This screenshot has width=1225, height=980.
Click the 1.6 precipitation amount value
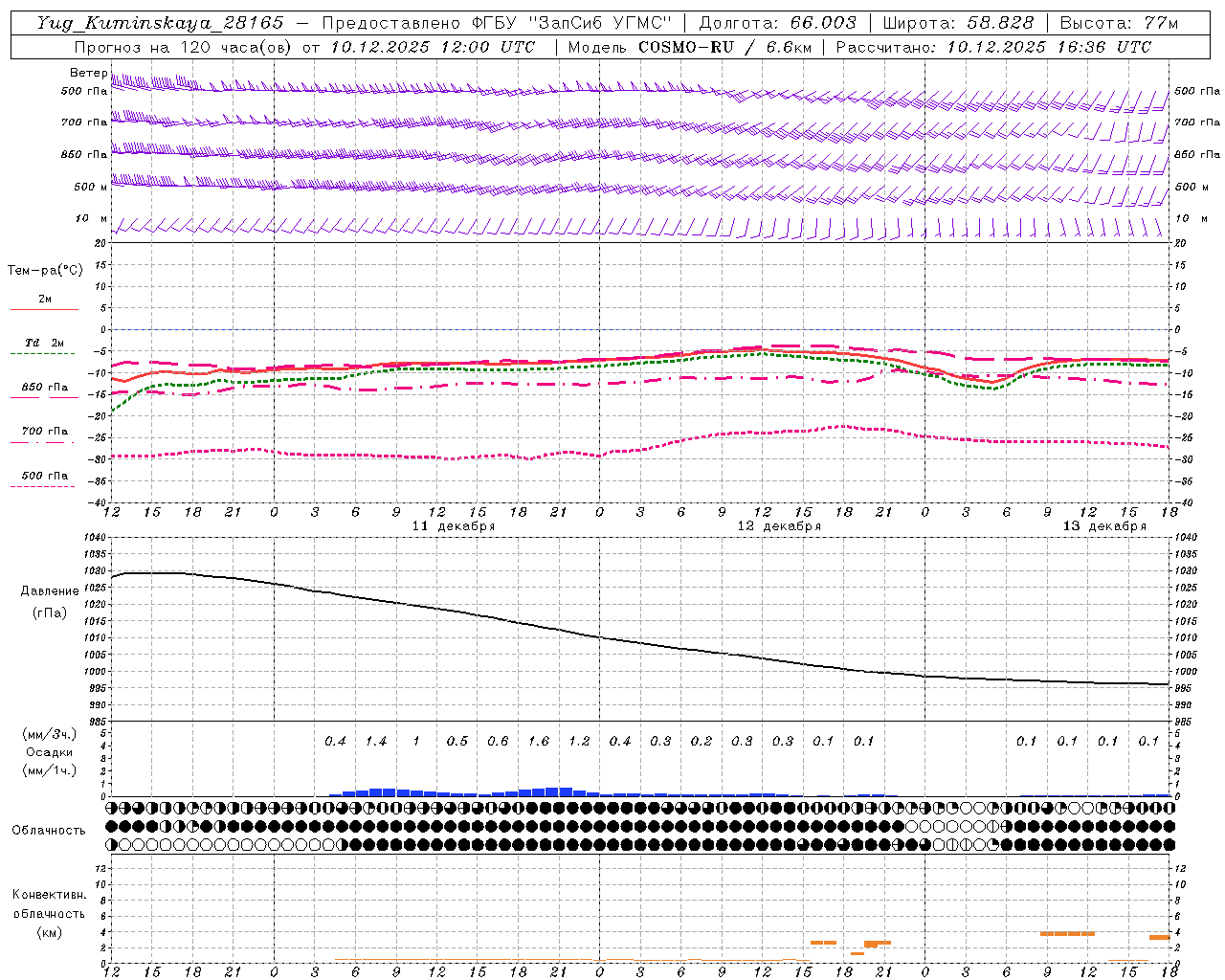click(x=539, y=741)
